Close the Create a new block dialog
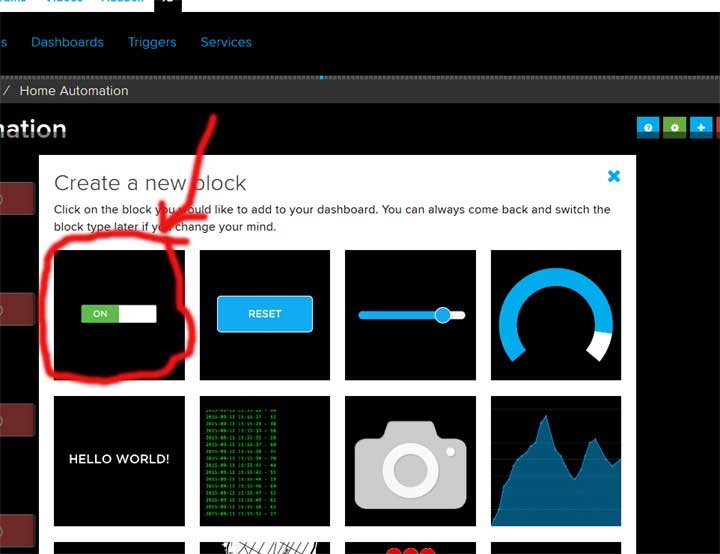The height and width of the screenshot is (554, 720). [614, 176]
